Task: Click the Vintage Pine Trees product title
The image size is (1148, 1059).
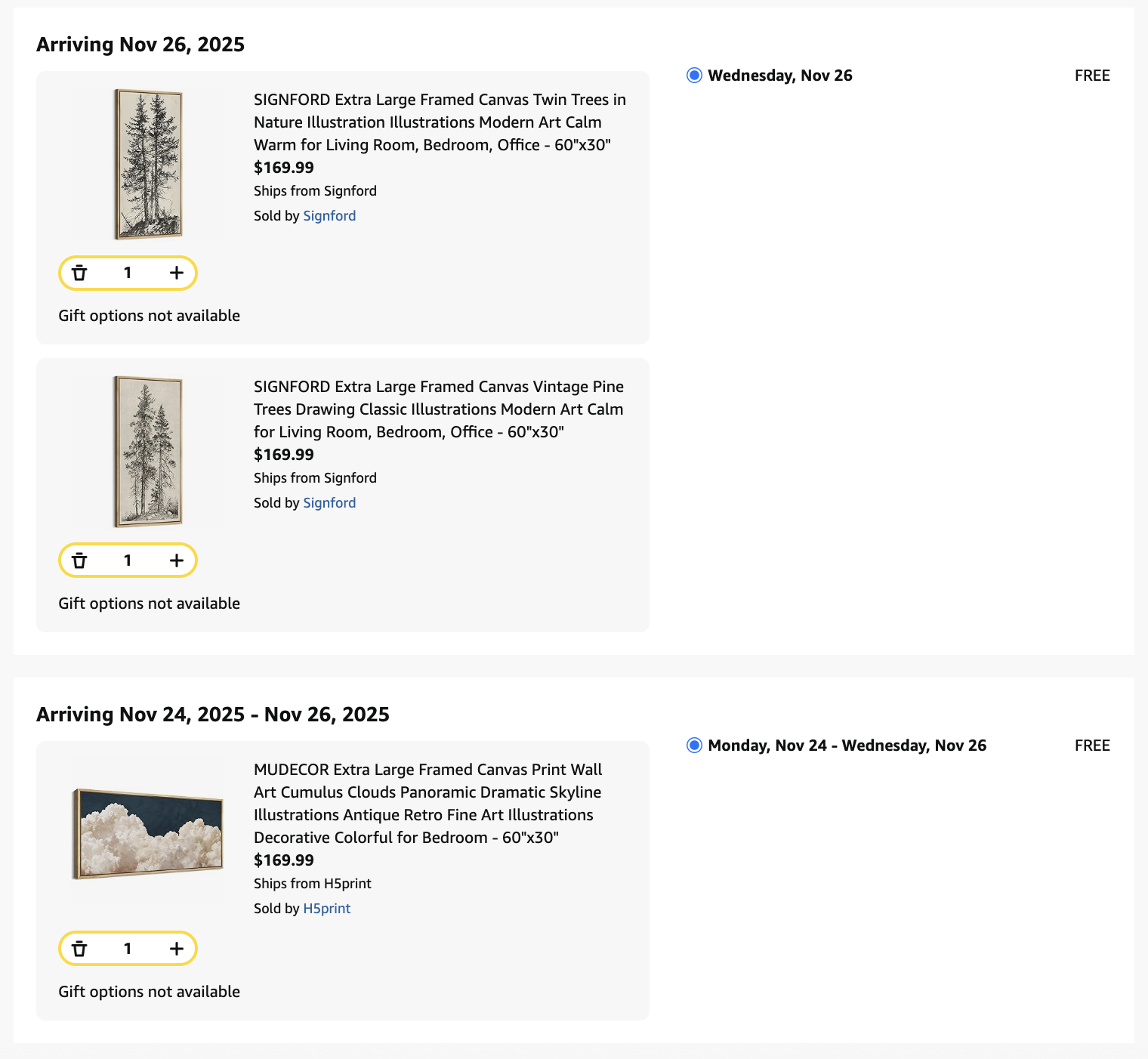Action: pyautogui.click(x=438, y=409)
